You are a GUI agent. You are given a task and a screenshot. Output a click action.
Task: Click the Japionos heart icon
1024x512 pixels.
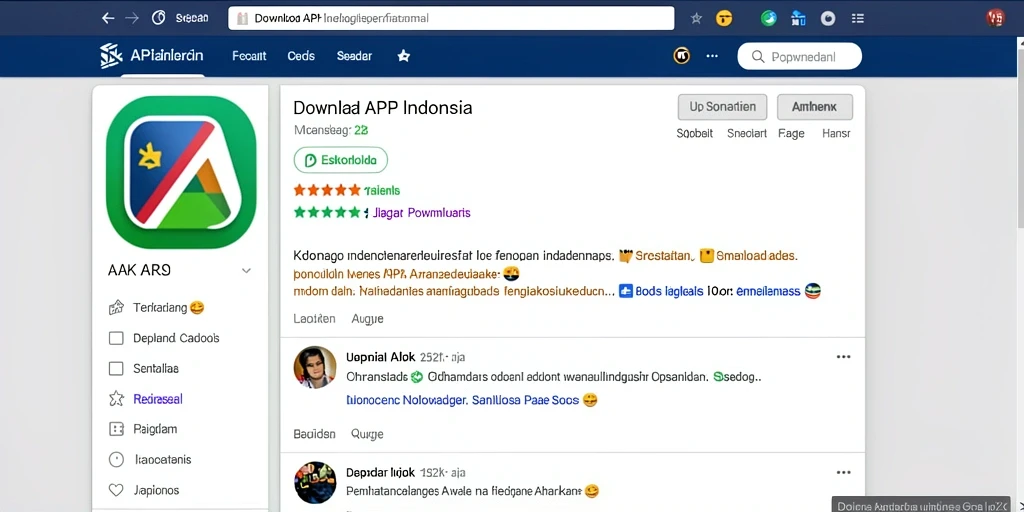tap(116, 490)
